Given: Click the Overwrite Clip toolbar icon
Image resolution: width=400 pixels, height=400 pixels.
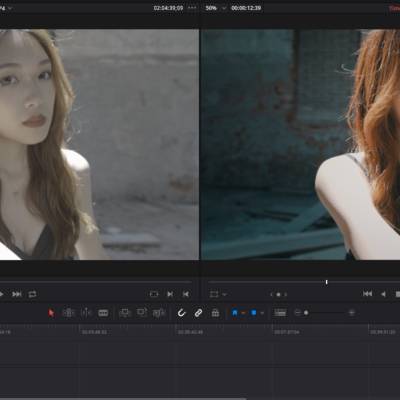Looking at the screenshot, I should coord(142,313).
